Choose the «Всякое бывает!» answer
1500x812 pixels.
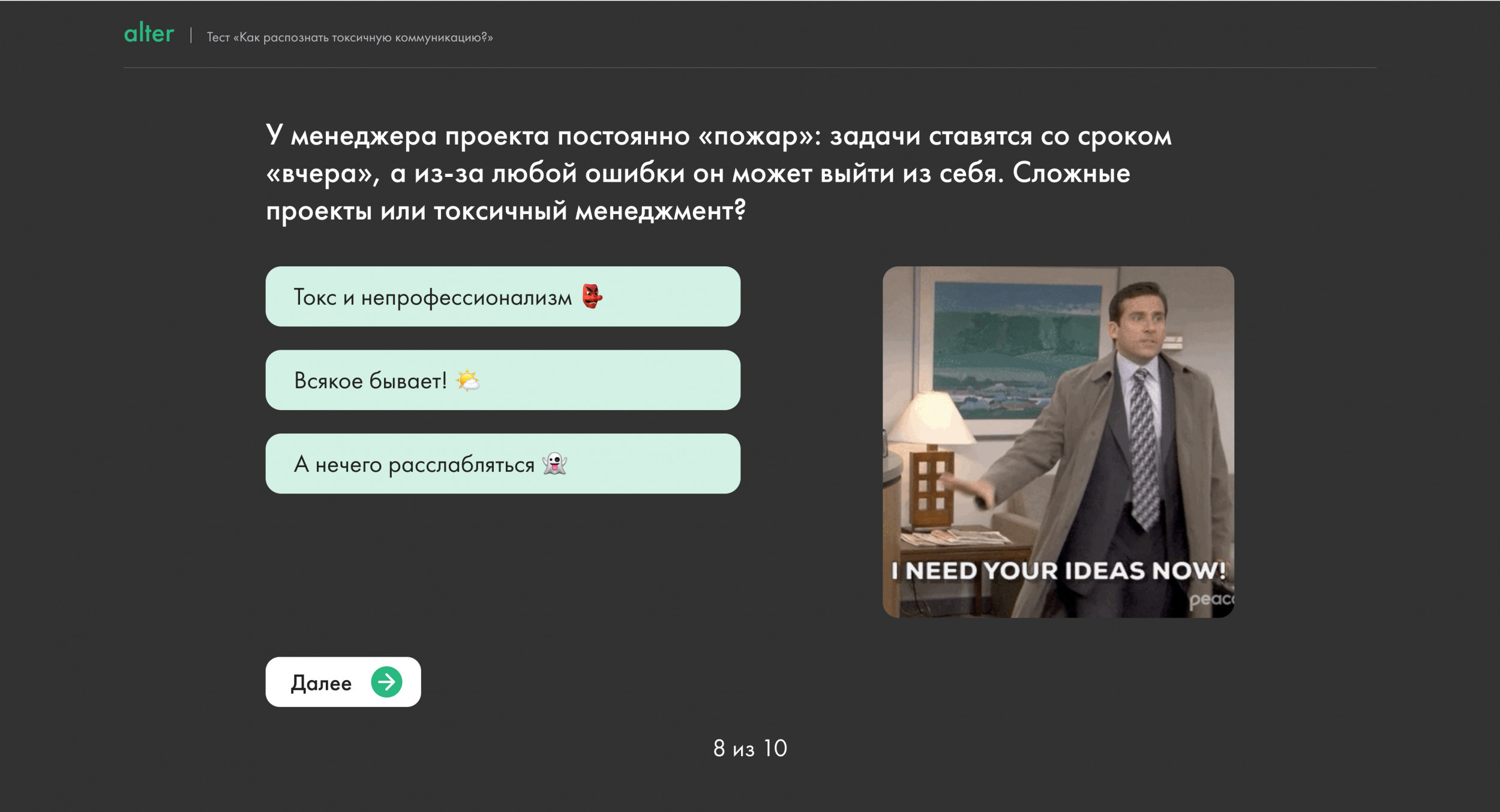[x=503, y=380]
